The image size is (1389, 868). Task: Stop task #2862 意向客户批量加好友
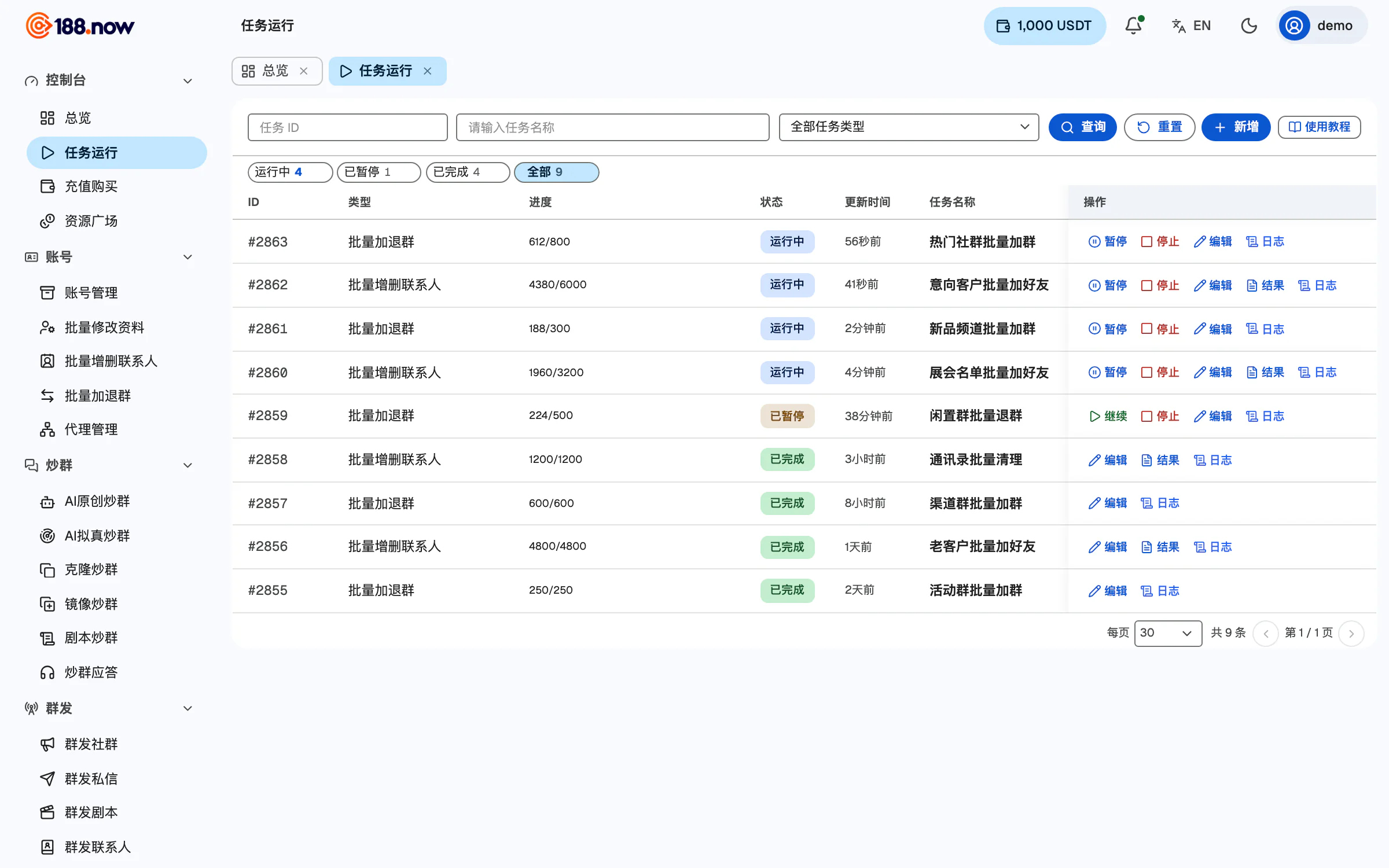(1160, 285)
